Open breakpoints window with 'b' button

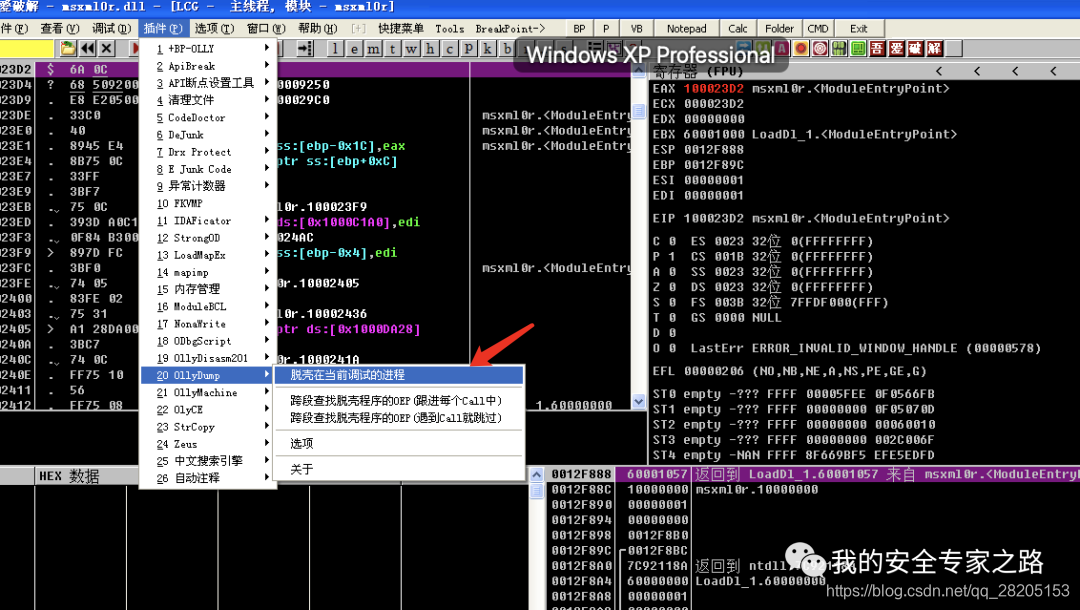coord(507,48)
